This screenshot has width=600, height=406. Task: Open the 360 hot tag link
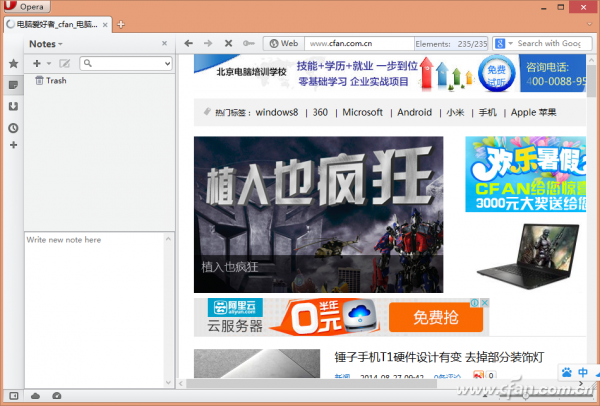320,112
